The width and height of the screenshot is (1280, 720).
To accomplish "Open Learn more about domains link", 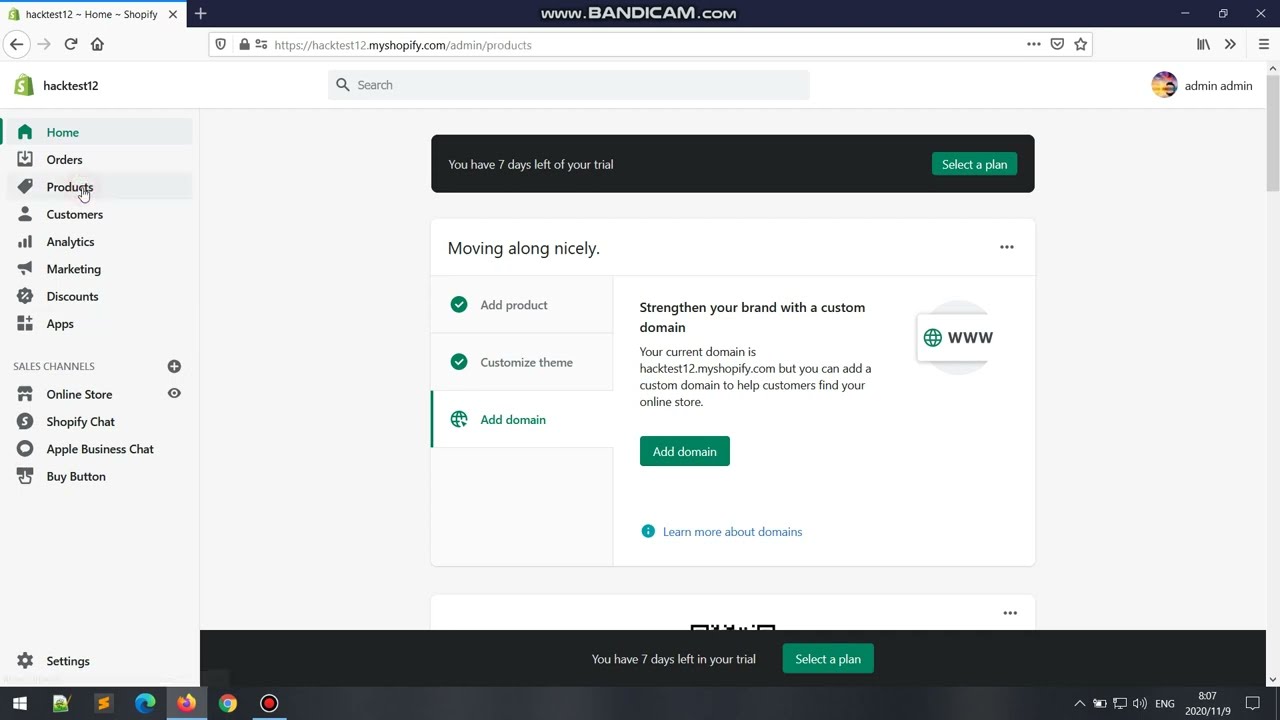I will tap(732, 531).
